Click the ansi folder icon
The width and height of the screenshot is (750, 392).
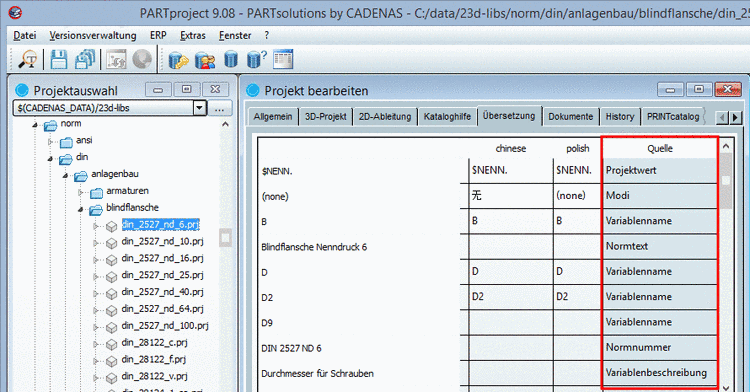coord(66,142)
